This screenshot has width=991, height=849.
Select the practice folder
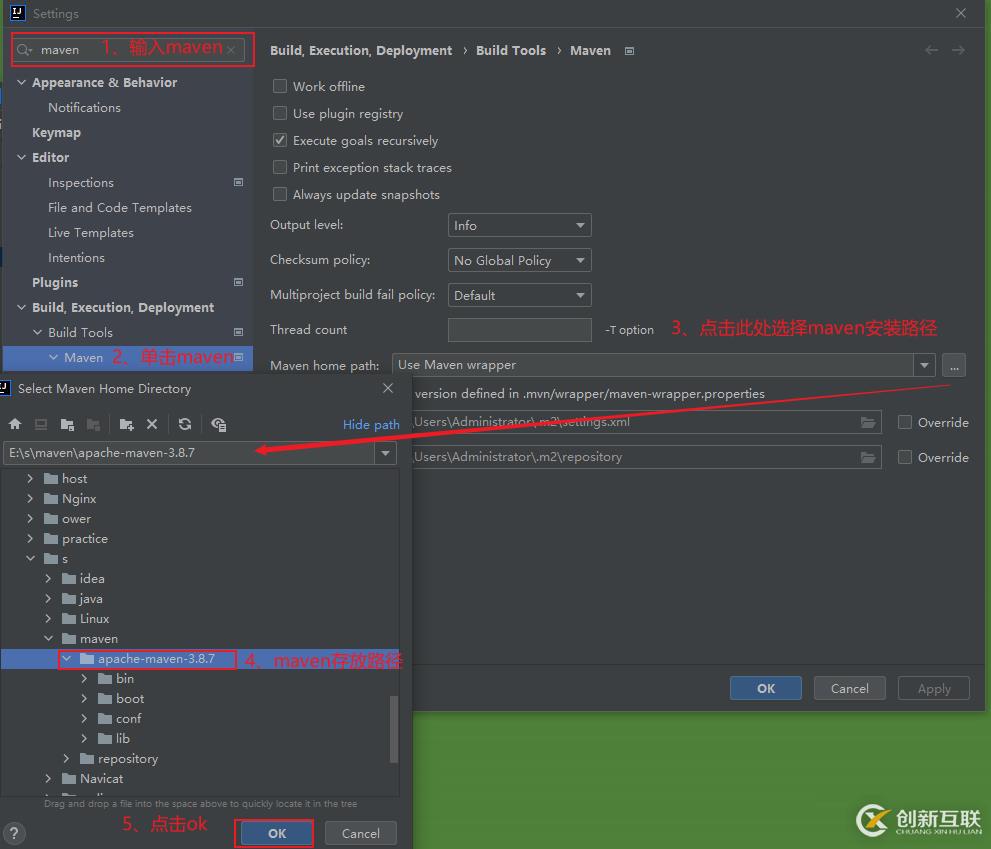[x=85, y=539]
